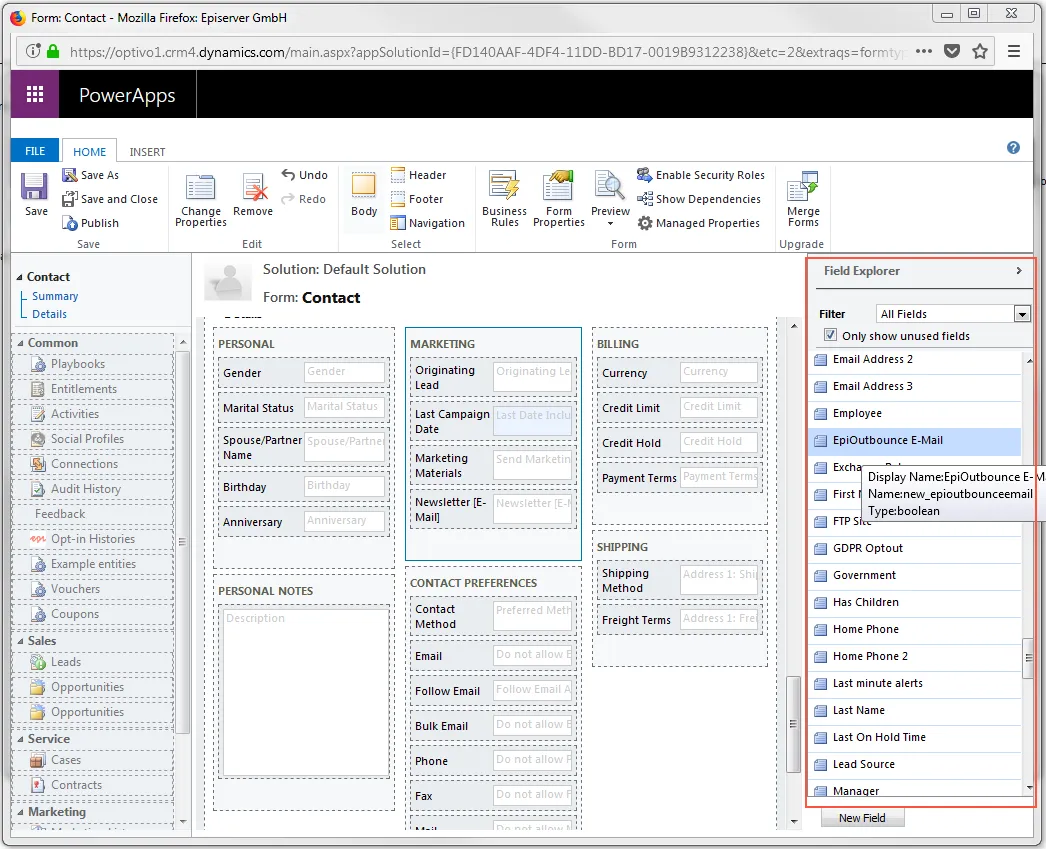The width and height of the screenshot is (1046, 849).
Task: Select Navigation in the ribbon
Action: click(x=428, y=223)
